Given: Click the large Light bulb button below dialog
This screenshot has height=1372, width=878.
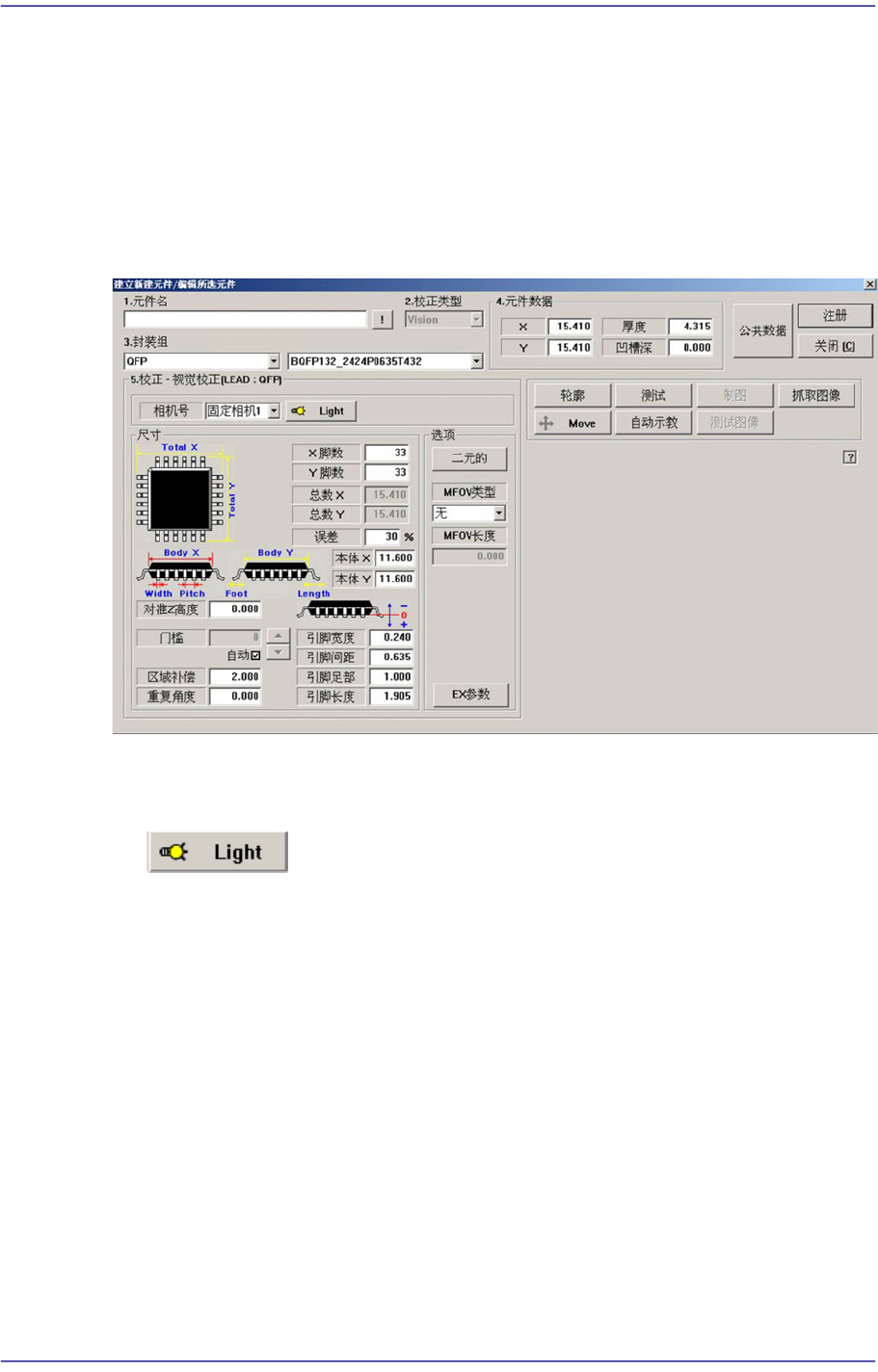Looking at the screenshot, I should (218, 852).
